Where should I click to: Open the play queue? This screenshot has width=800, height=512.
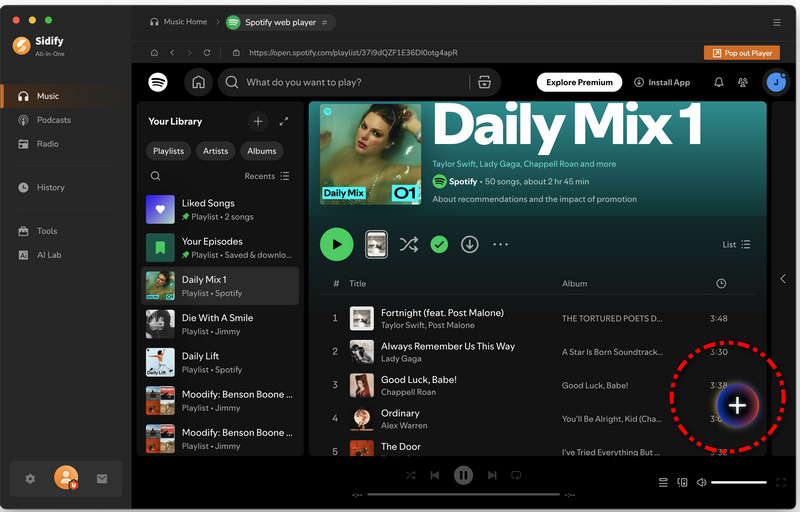tap(663, 482)
